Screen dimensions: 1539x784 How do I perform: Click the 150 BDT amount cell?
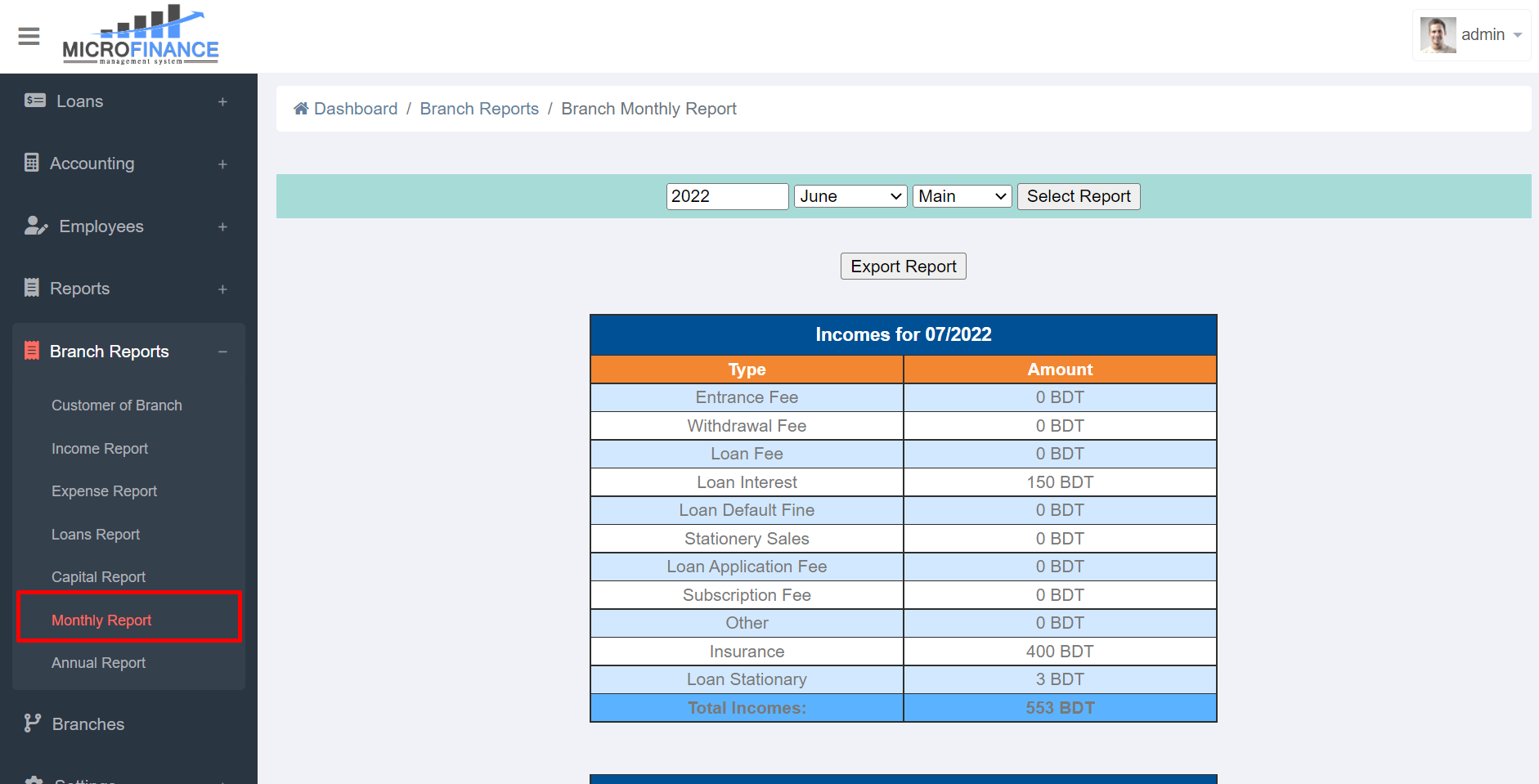click(x=1060, y=482)
